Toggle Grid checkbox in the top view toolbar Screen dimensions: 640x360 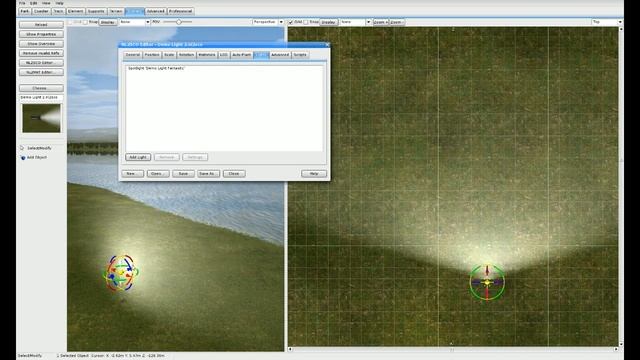[x=291, y=22]
